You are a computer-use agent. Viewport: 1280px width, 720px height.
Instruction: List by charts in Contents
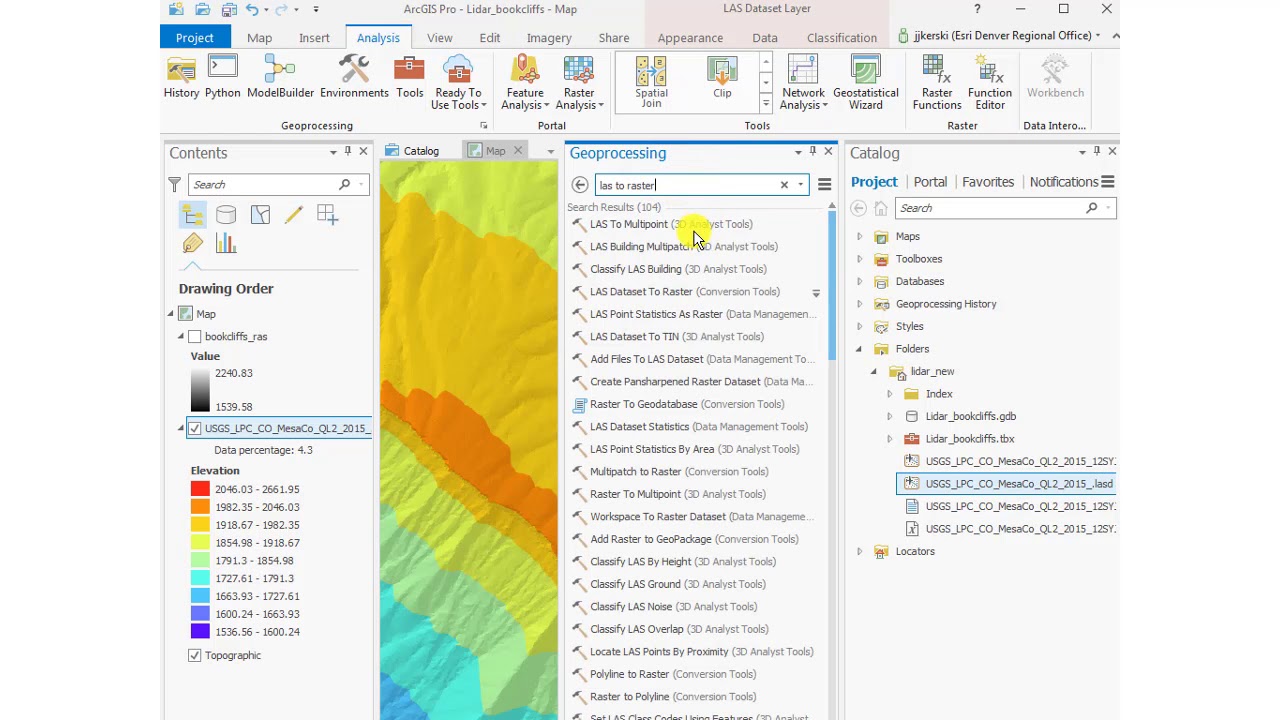click(x=226, y=244)
